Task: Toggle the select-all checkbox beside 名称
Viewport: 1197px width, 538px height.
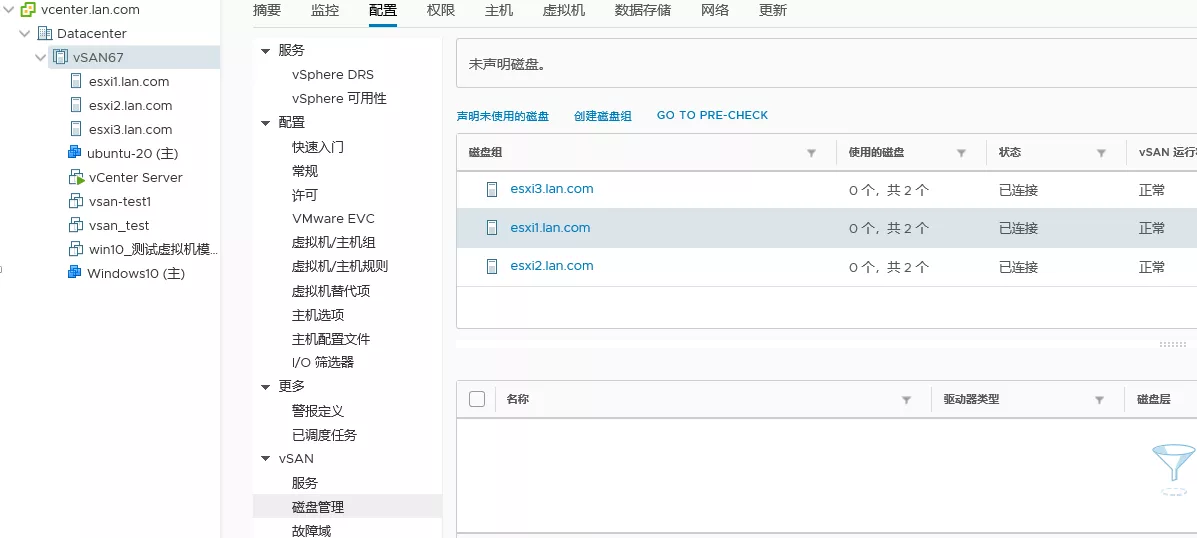Action: (477, 399)
